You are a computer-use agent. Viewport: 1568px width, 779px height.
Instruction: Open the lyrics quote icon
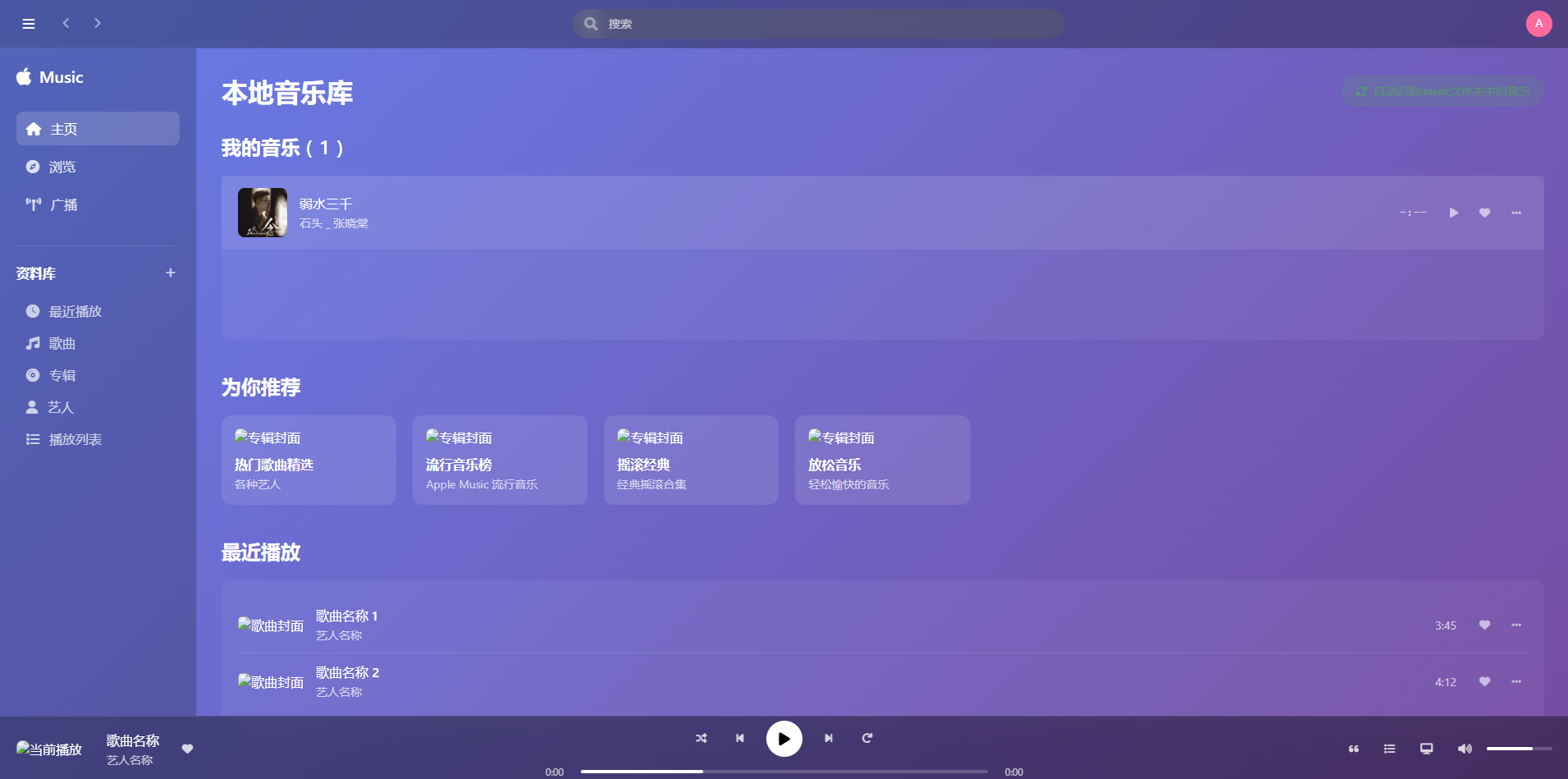point(1354,749)
